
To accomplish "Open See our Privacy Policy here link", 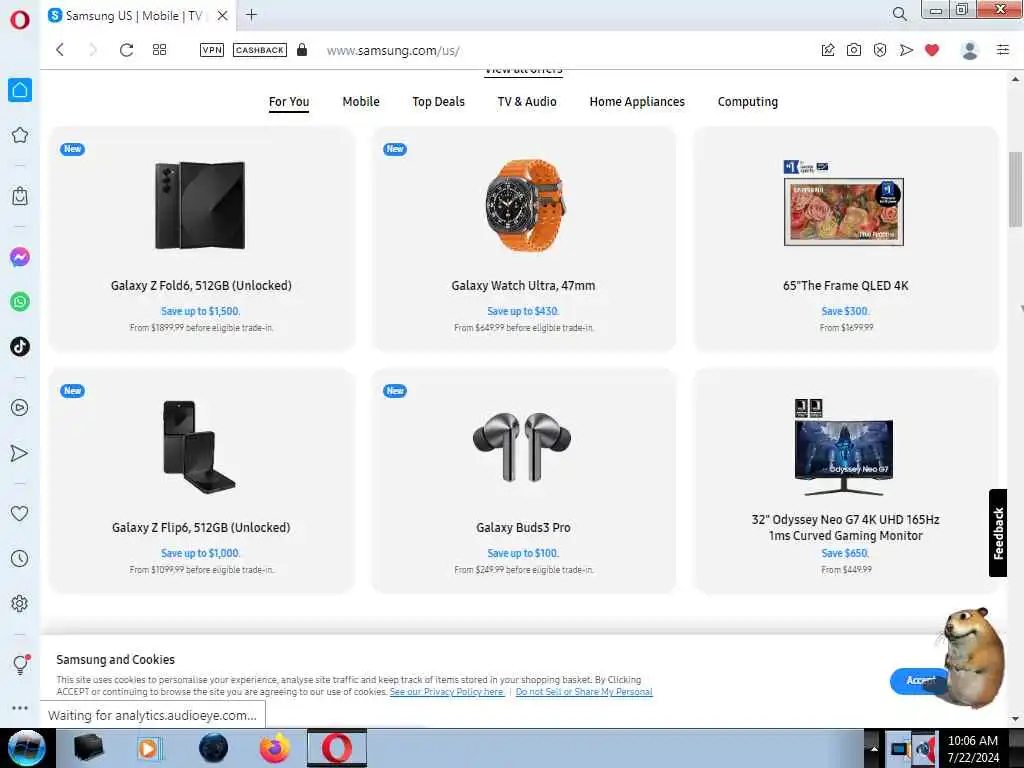I will click(447, 692).
